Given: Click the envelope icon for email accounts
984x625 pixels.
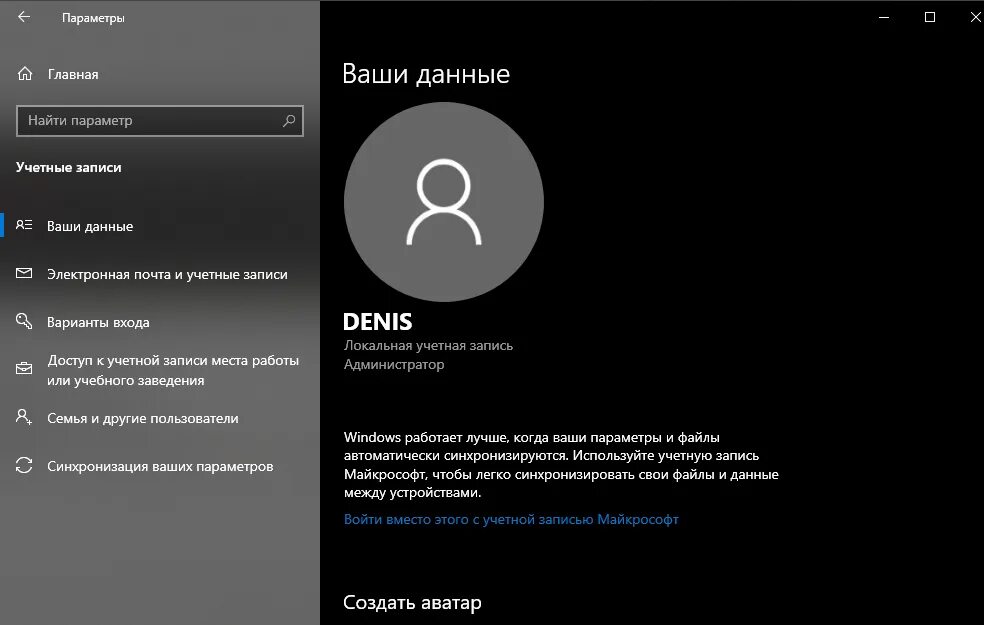Looking at the screenshot, I should tap(24, 273).
